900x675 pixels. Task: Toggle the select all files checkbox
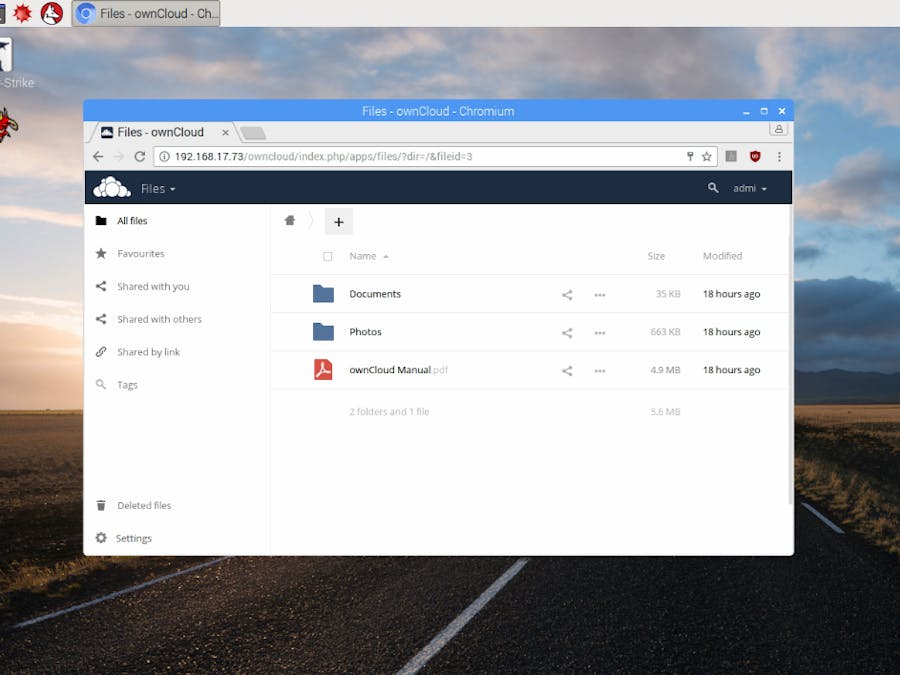pyautogui.click(x=328, y=256)
